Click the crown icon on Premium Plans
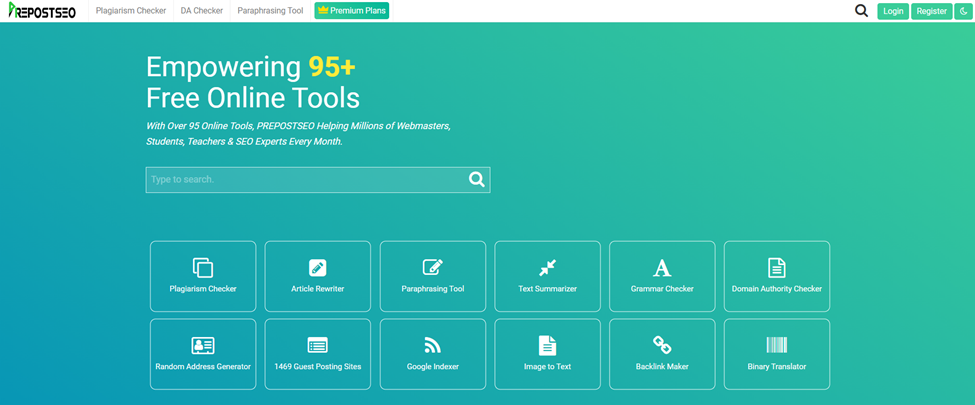The height and width of the screenshot is (405, 975). click(323, 11)
